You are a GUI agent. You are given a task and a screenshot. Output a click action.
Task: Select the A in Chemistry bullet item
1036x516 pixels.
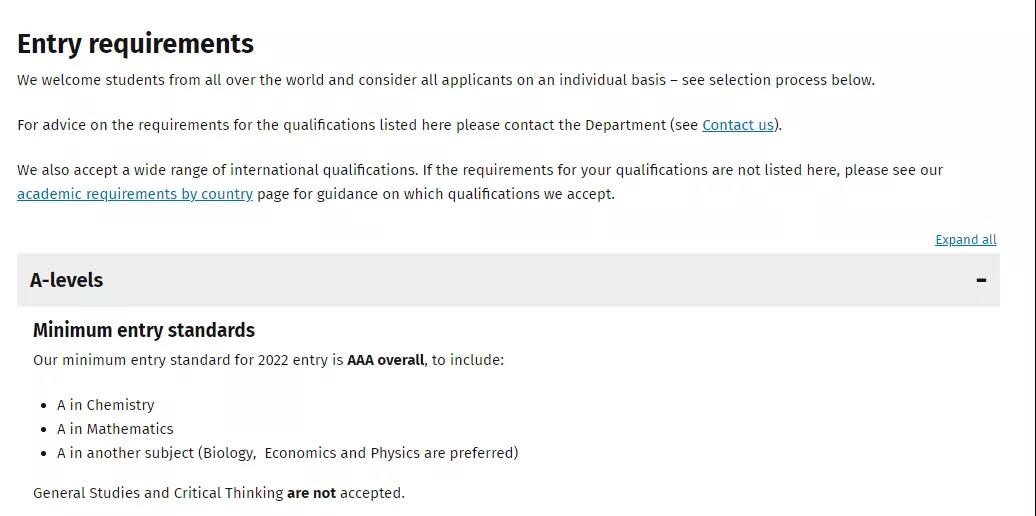106,405
